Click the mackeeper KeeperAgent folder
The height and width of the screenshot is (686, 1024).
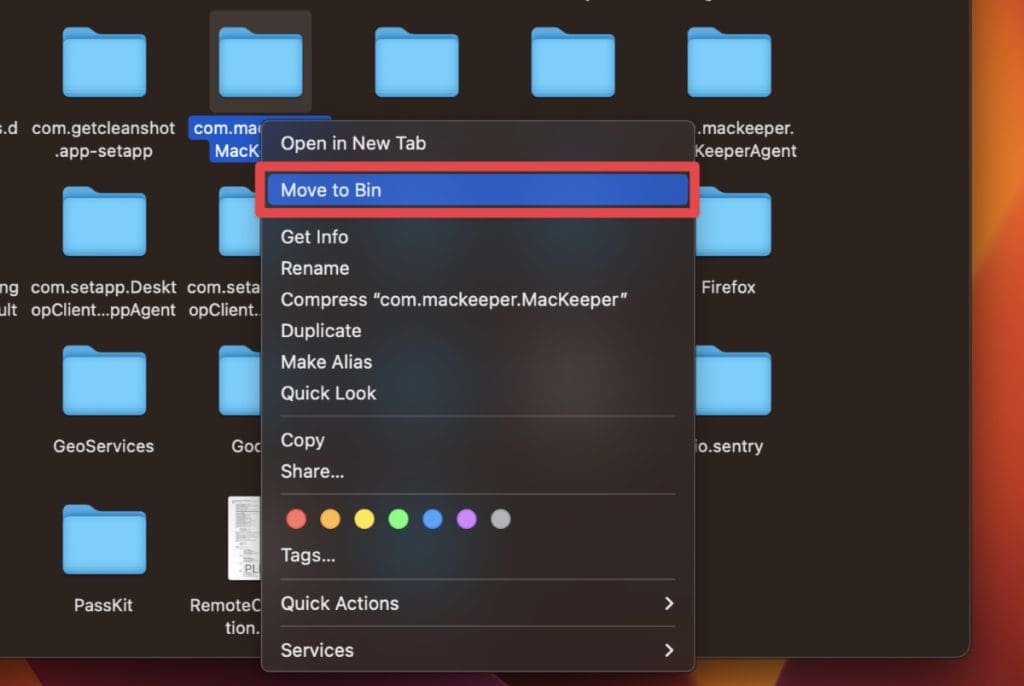point(730,62)
